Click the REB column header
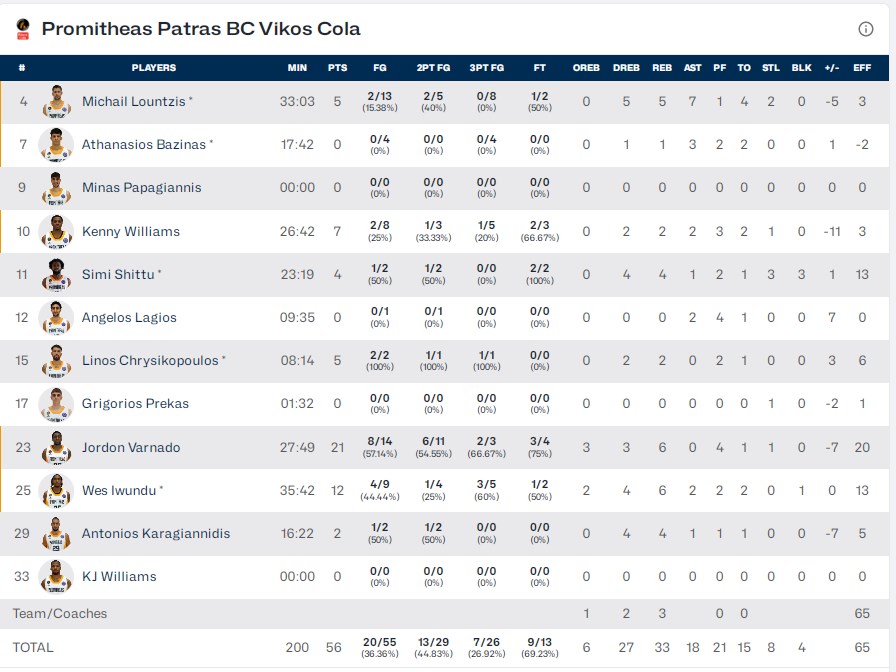Screen dimensions: 896x672 click(x=662, y=68)
